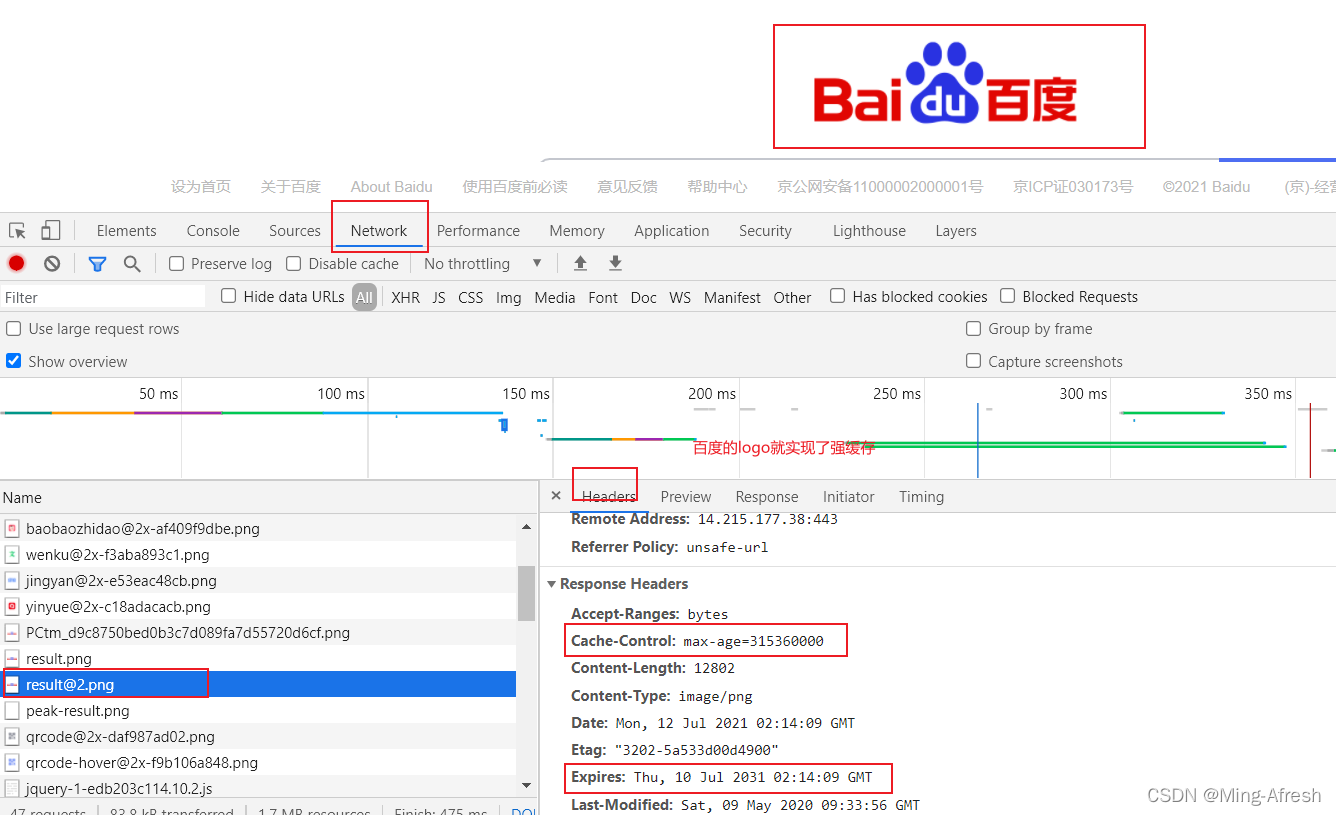
Task: Open the Application panel
Action: pos(671,231)
